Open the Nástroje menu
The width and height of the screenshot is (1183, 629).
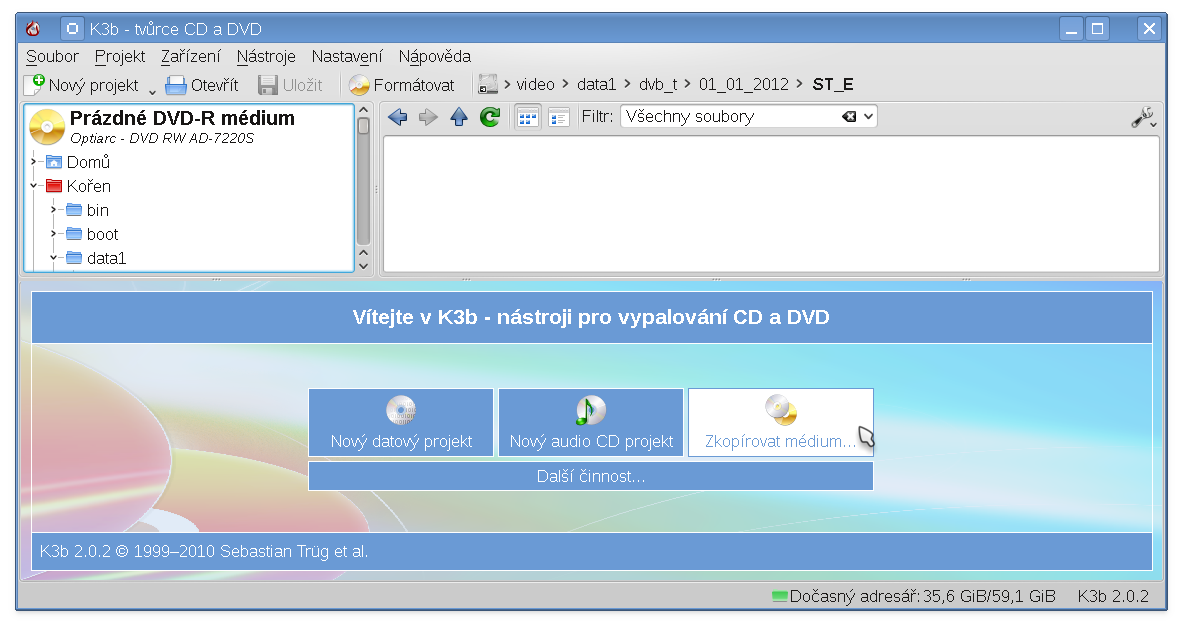pos(266,57)
